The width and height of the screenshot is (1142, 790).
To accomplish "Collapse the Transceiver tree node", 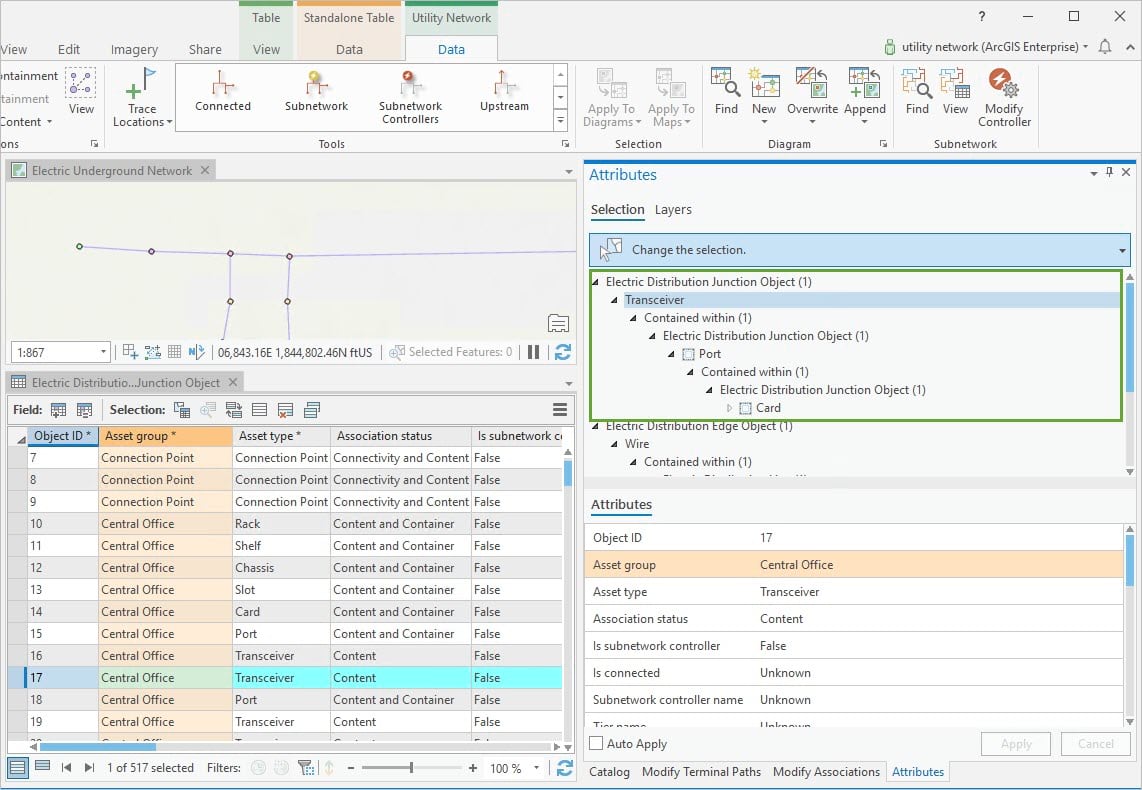I will pos(614,300).
